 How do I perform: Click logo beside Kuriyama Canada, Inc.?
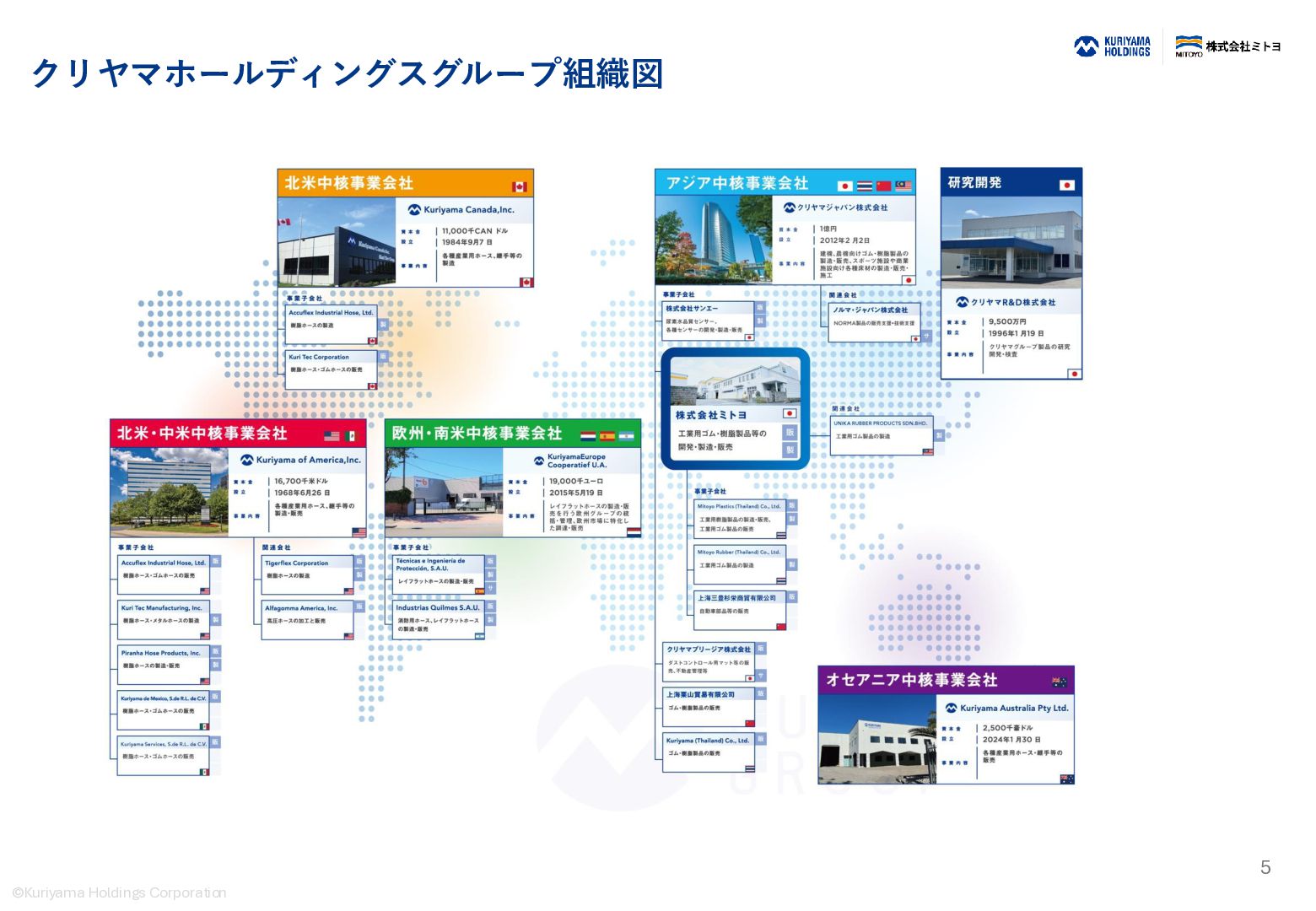[414, 209]
